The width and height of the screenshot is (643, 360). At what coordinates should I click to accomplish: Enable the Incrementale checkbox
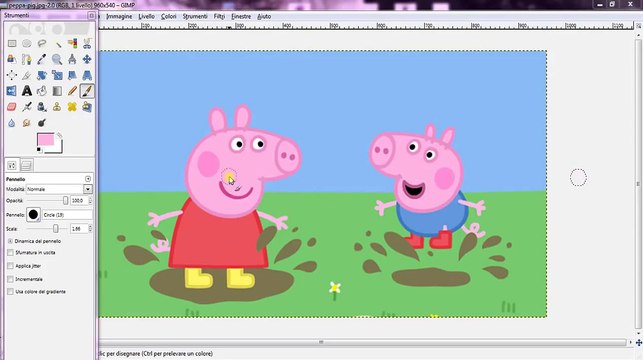pyautogui.click(x=10, y=279)
